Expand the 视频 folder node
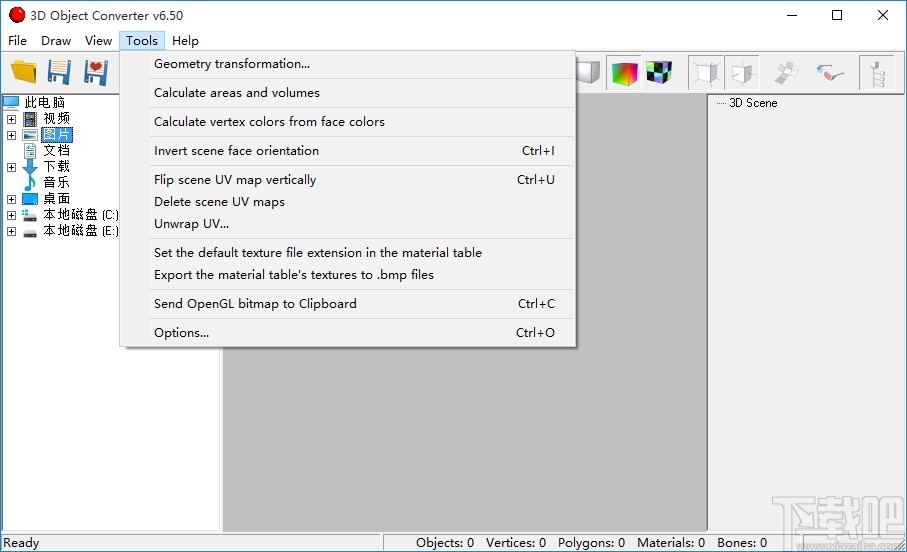907x552 pixels. [x=11, y=119]
